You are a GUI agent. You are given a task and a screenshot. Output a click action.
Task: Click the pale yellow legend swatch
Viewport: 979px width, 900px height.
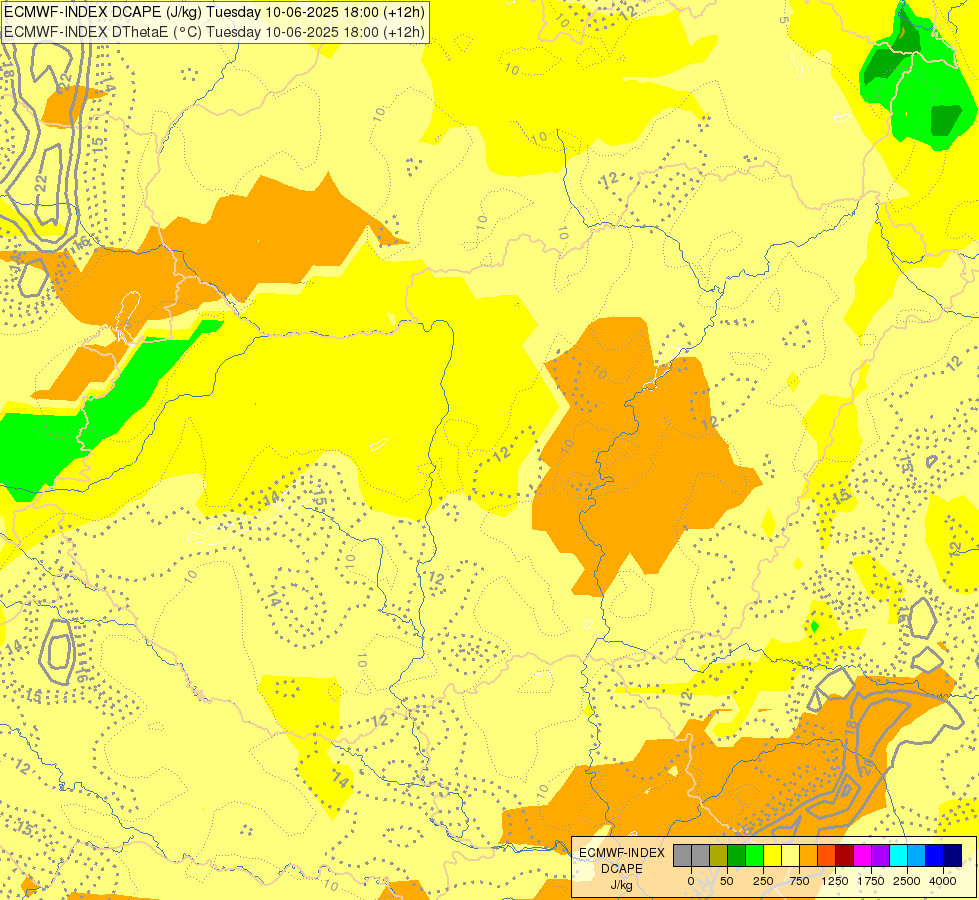[790, 855]
